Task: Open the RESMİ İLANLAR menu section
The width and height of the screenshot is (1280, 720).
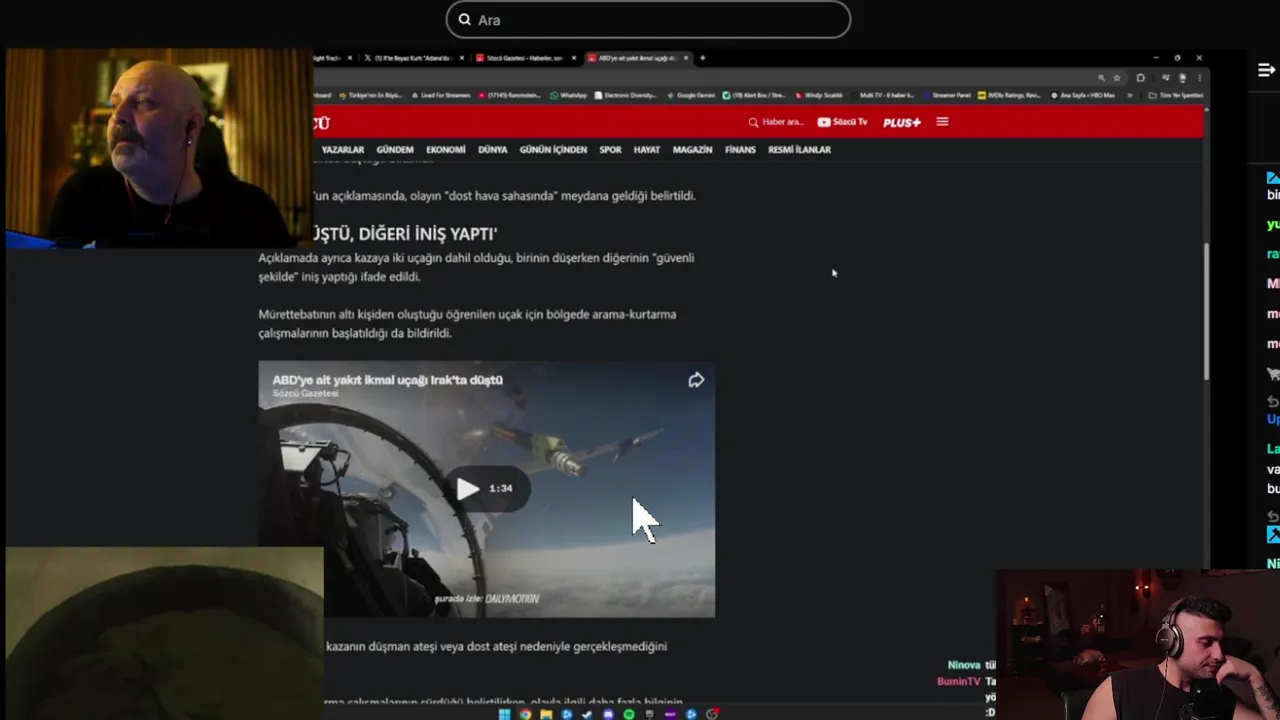Action: [799, 150]
